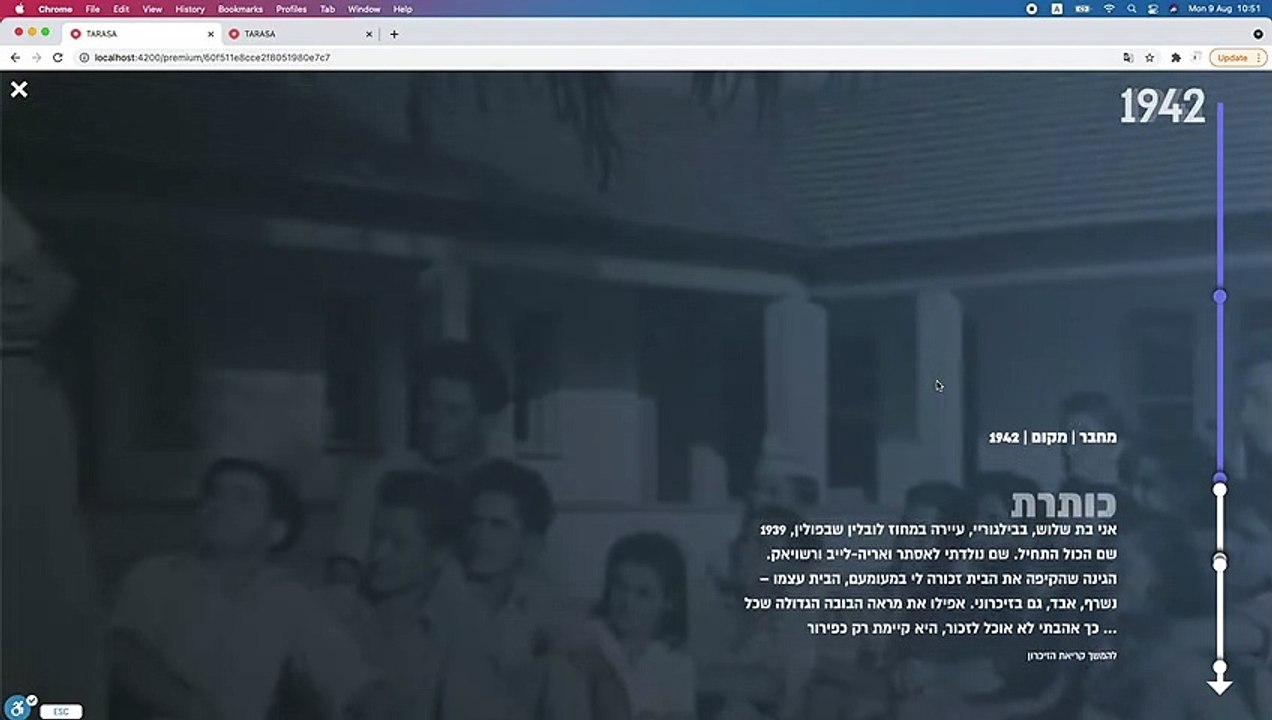Open the Edit menu

pyautogui.click(x=121, y=9)
